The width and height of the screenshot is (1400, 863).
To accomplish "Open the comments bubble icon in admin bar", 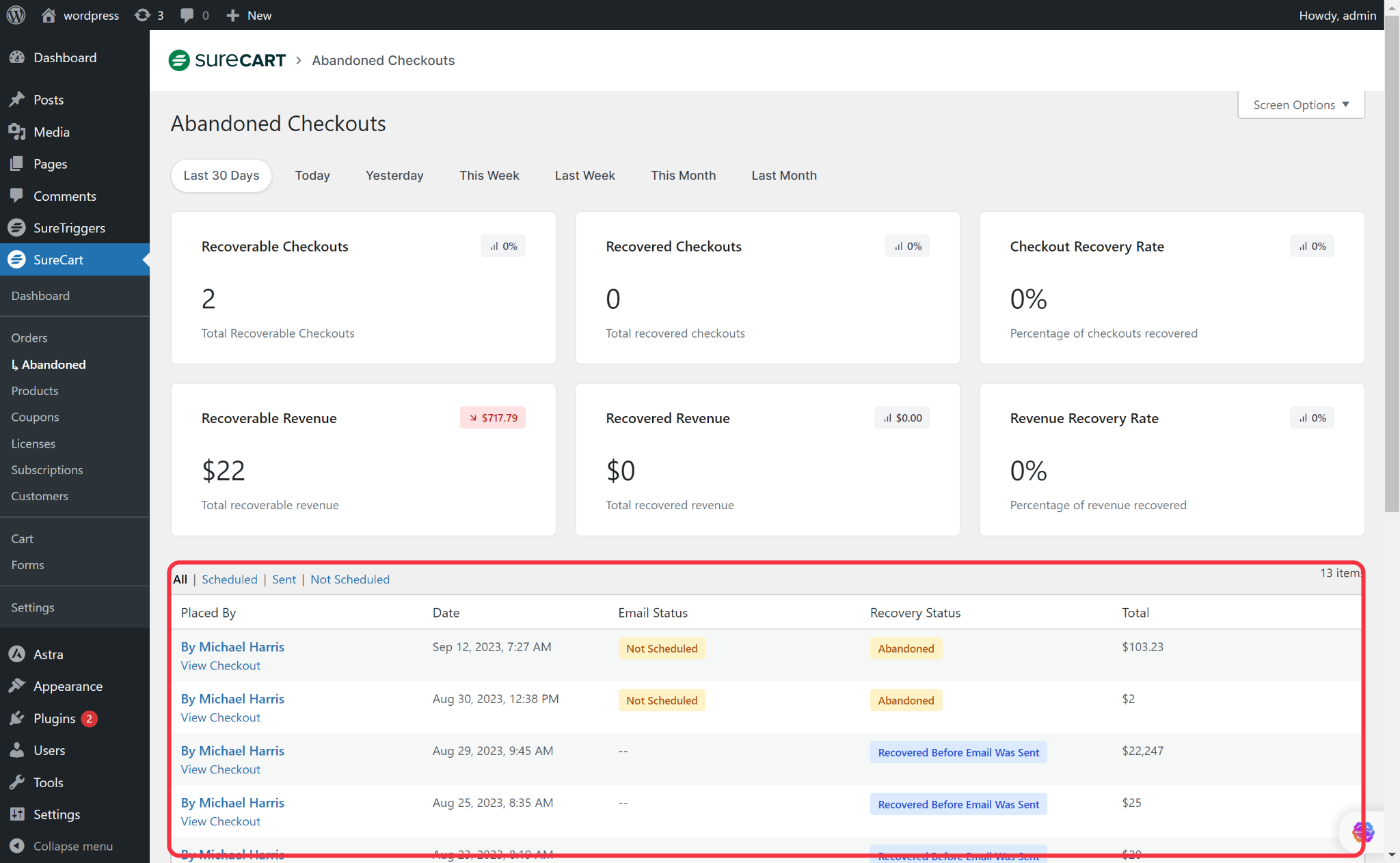I will point(187,15).
